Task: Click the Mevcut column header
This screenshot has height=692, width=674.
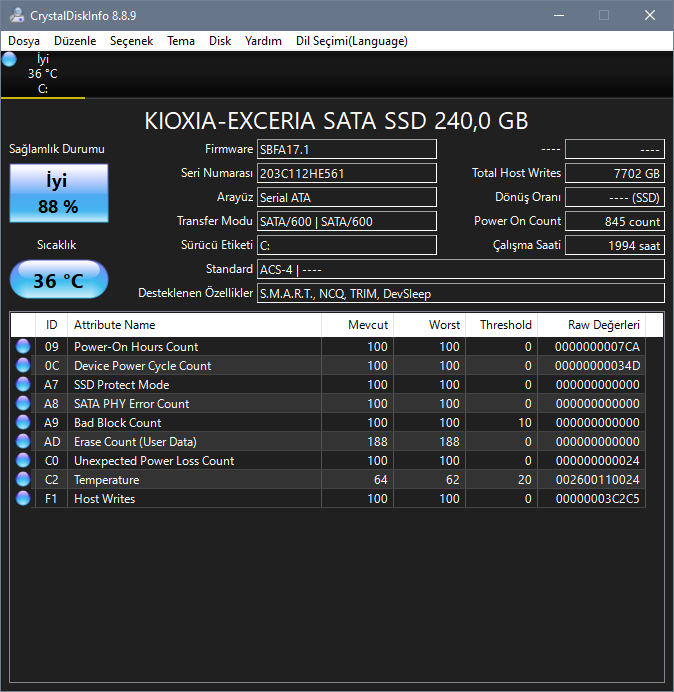Action: [x=357, y=325]
